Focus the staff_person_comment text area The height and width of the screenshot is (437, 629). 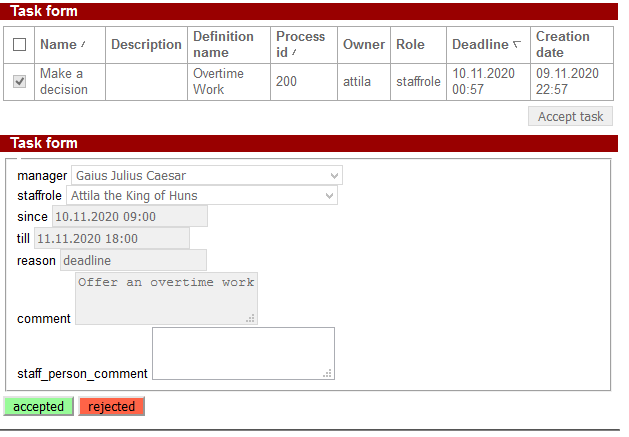point(242,352)
